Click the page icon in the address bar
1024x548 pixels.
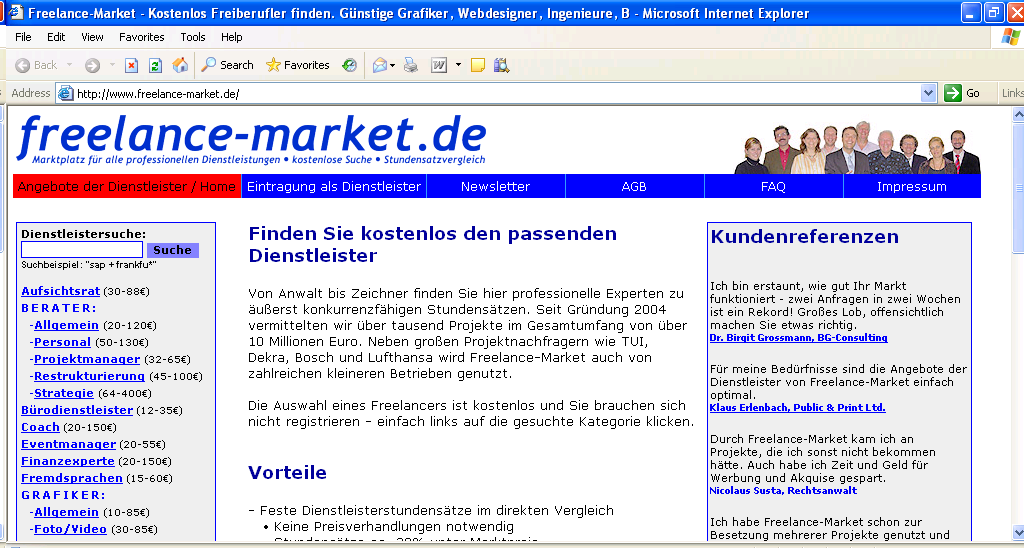coord(65,93)
